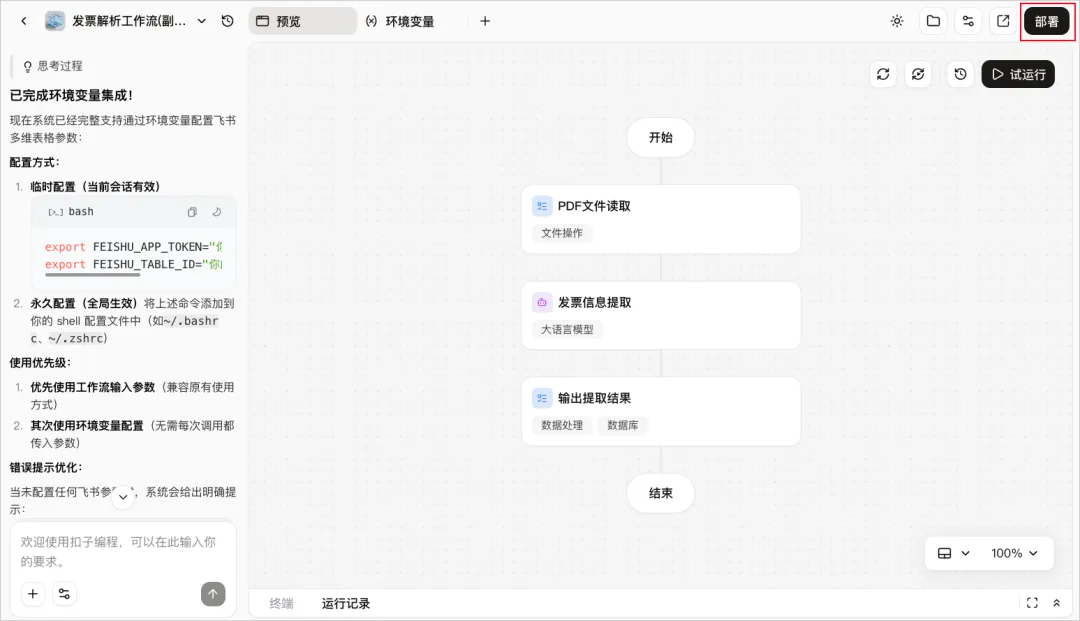
Task: Open the 100% zoom level dropdown
Action: pyautogui.click(x=1015, y=554)
